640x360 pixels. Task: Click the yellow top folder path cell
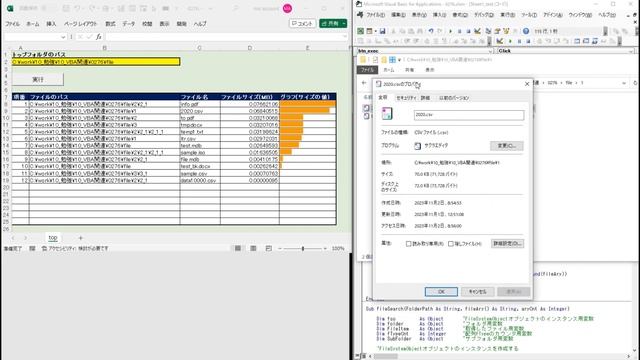[96, 62]
